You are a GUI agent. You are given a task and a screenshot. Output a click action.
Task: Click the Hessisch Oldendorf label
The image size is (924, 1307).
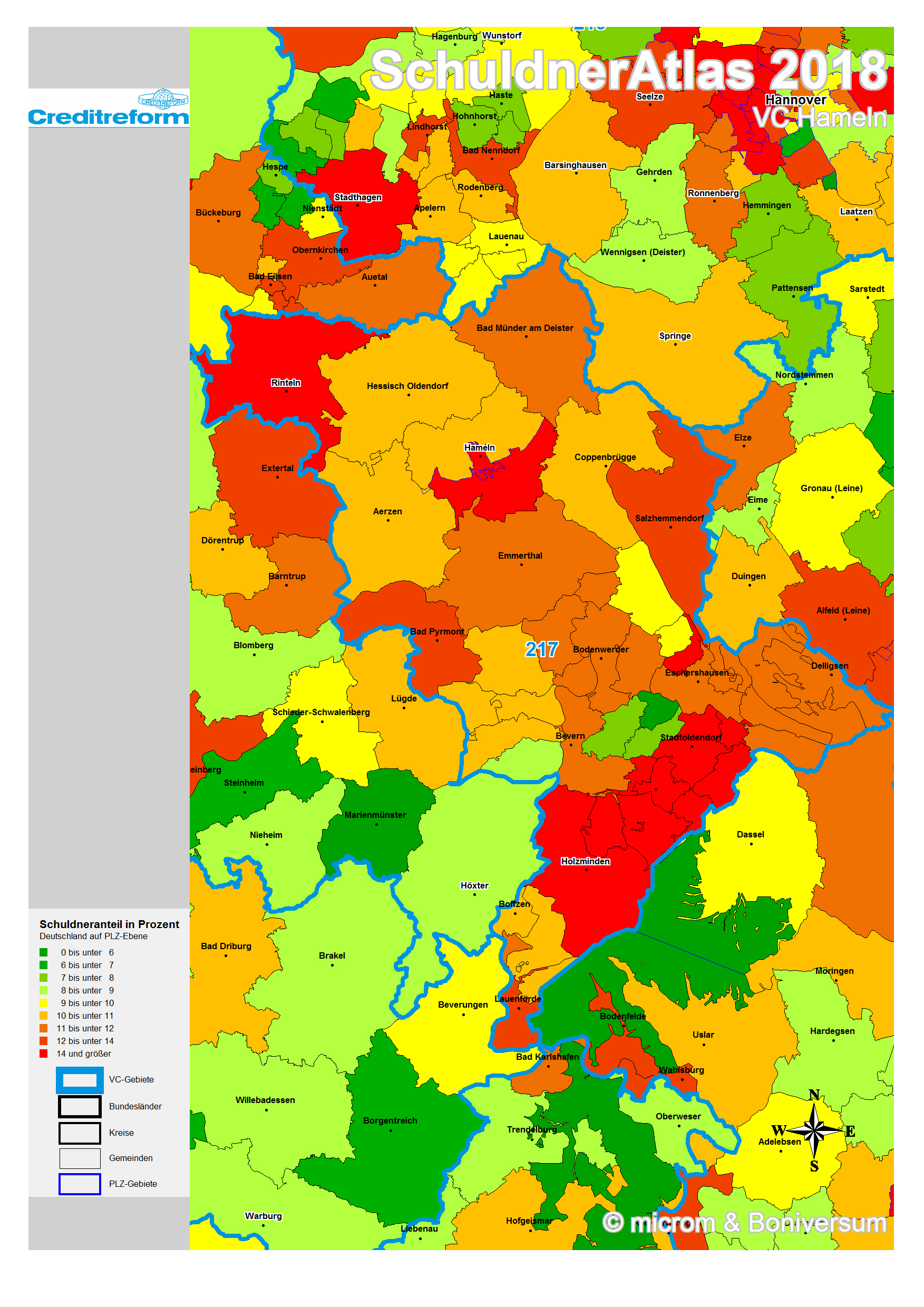click(x=407, y=386)
